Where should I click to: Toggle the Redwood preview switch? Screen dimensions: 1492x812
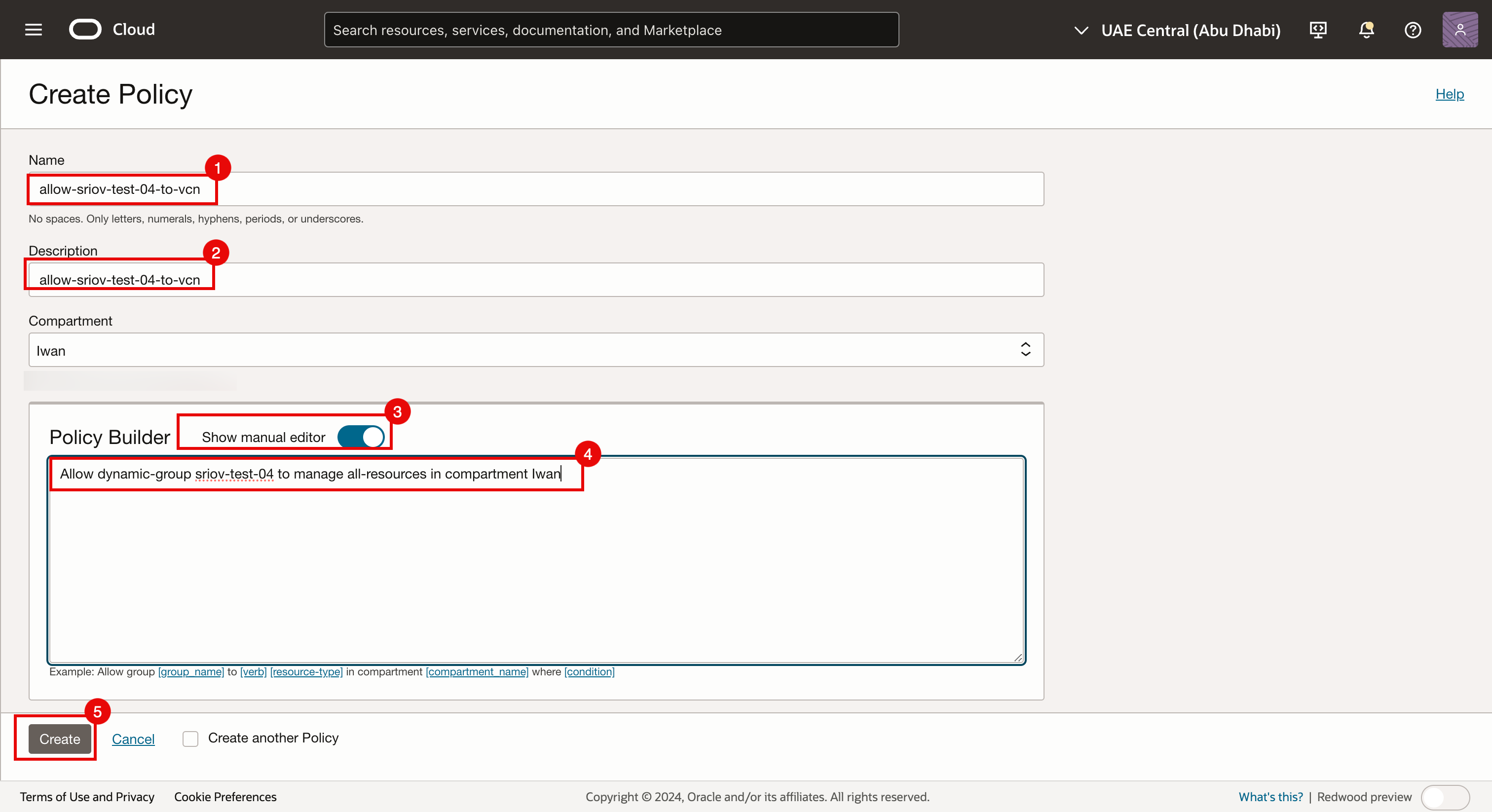tap(1445, 797)
